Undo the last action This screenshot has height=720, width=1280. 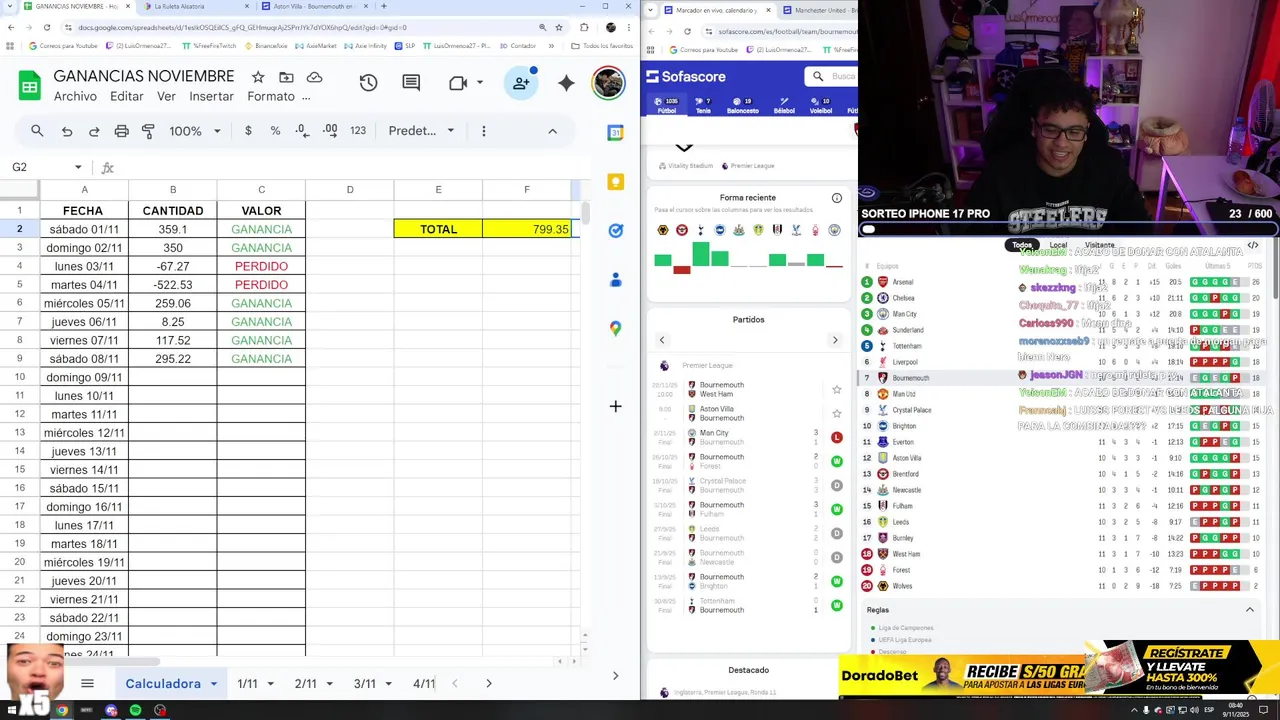[67, 131]
